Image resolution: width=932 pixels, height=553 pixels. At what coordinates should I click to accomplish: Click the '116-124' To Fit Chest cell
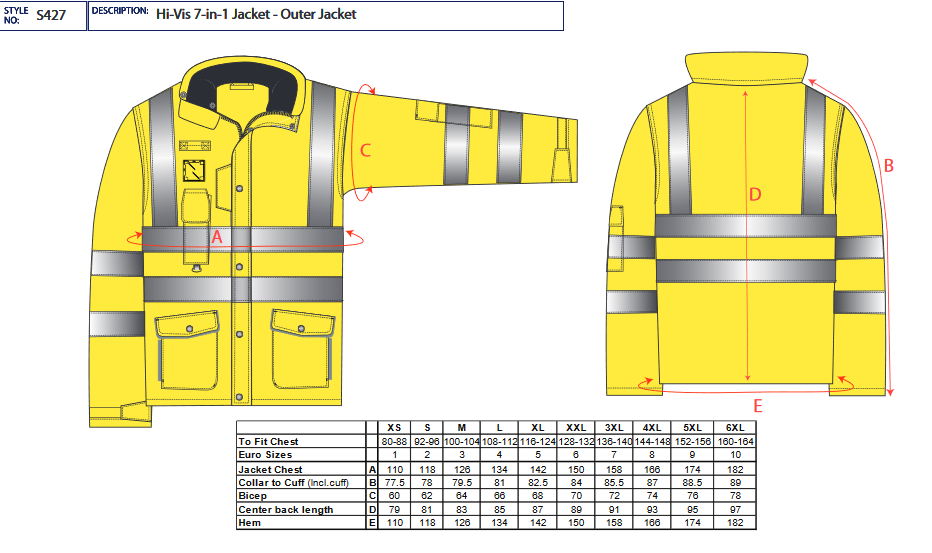point(538,442)
